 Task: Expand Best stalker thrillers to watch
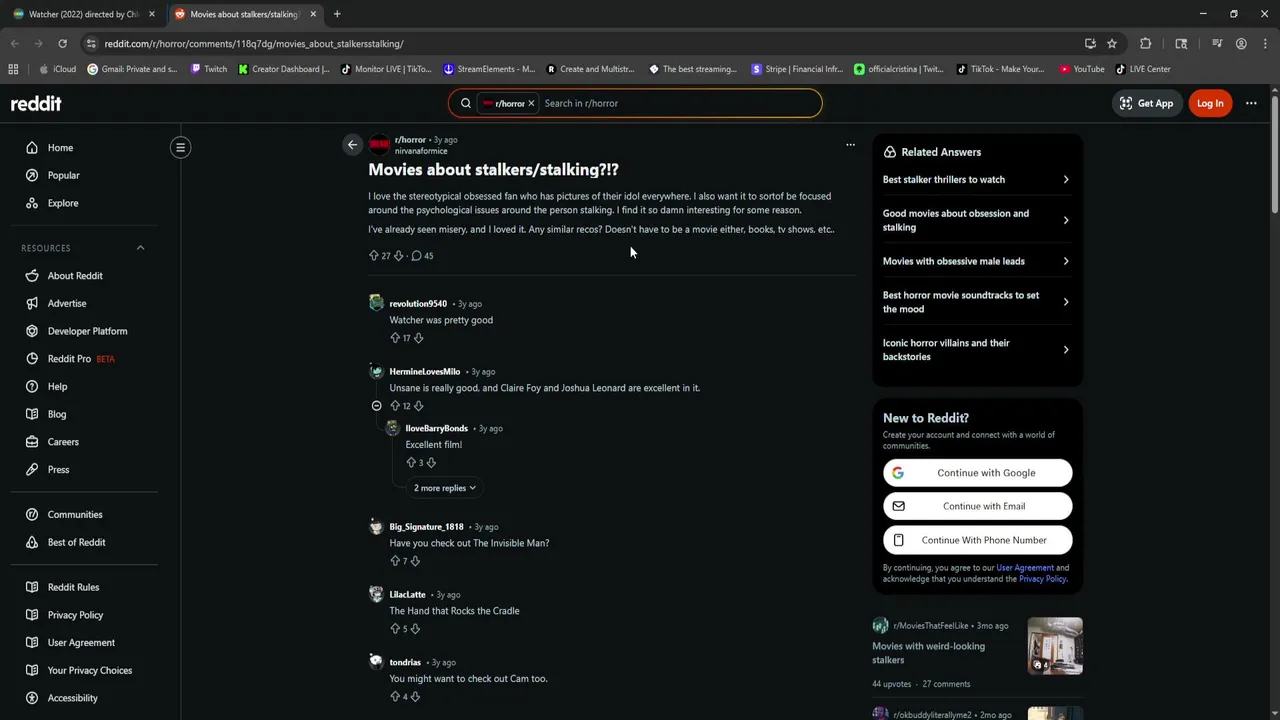[977, 180]
